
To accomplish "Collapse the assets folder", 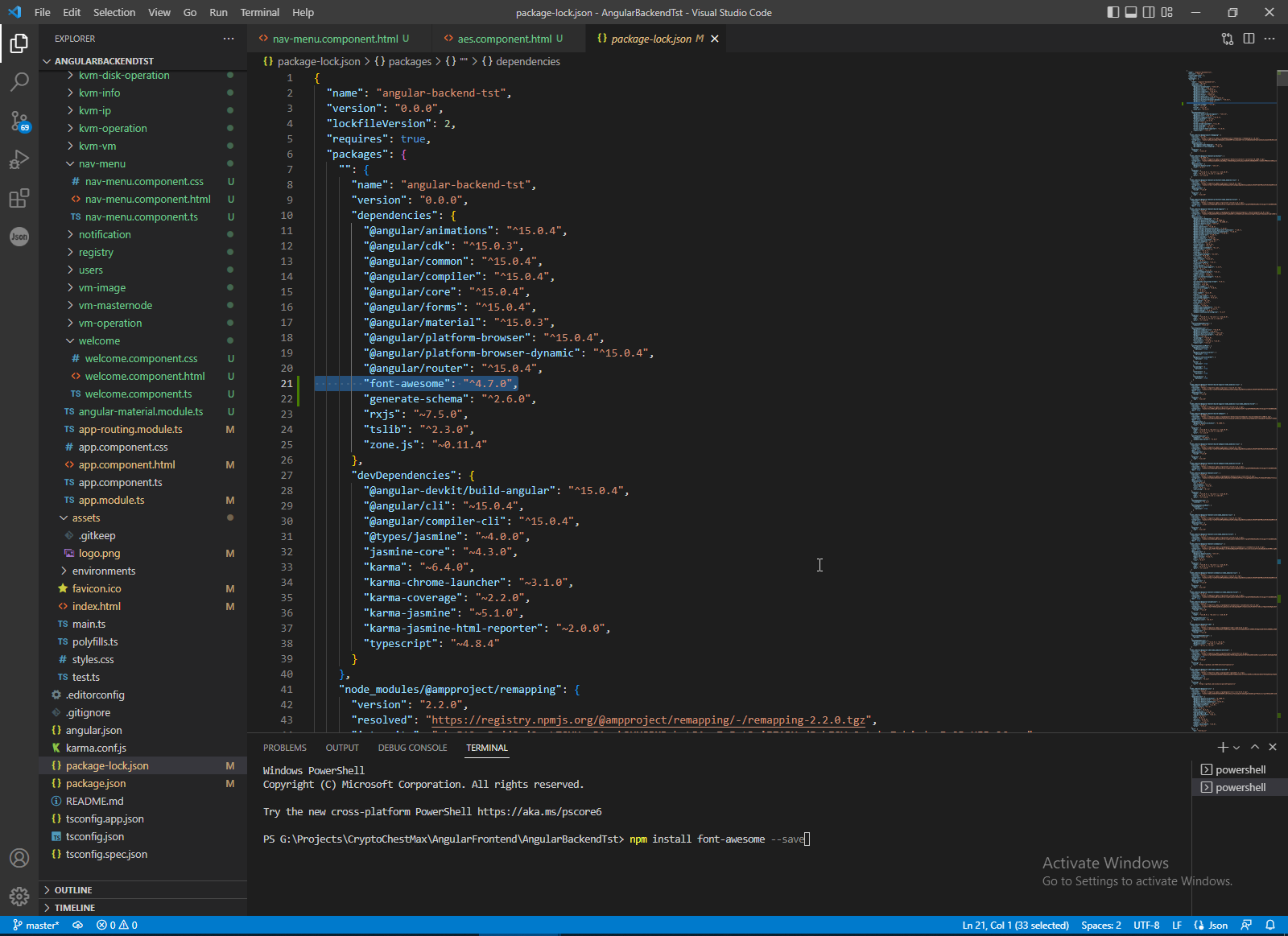I will click(142, 517).
